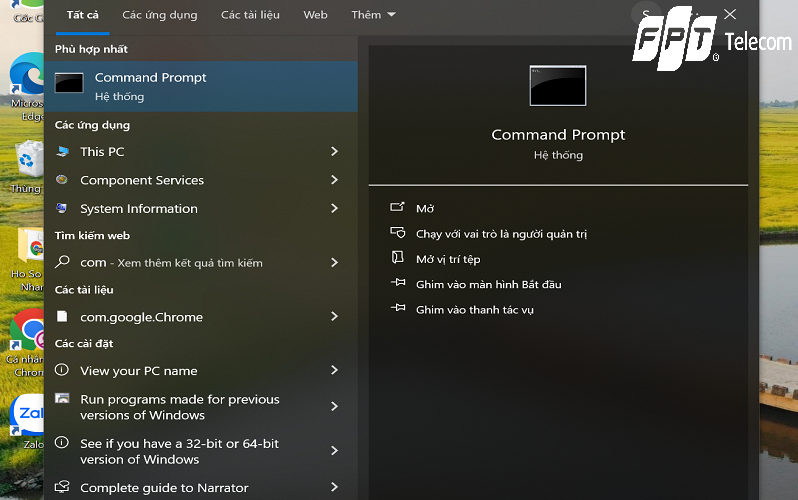Click Mở to open Command Prompt

pyautogui.click(x=425, y=208)
